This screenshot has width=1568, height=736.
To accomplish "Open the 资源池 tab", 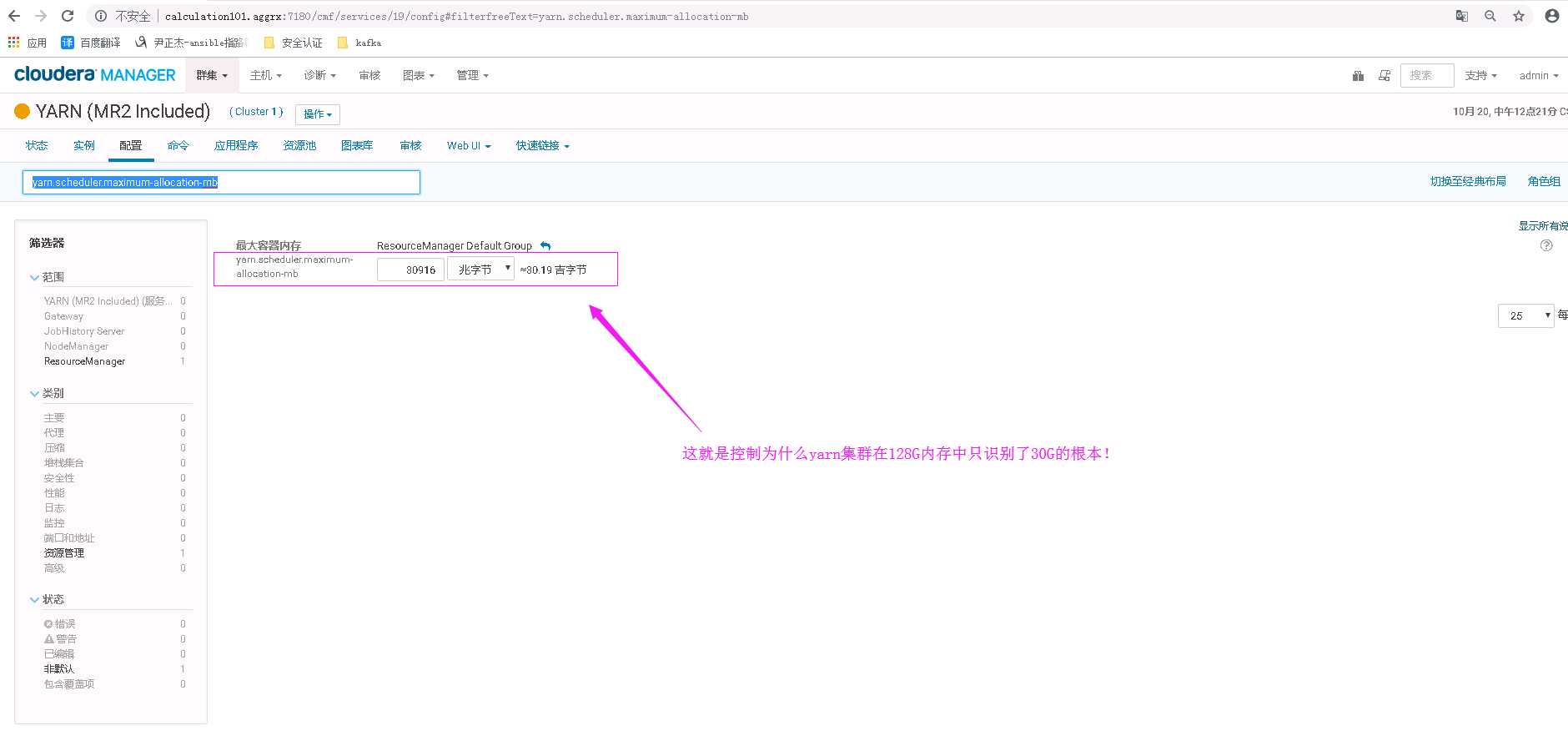I will coord(299,145).
